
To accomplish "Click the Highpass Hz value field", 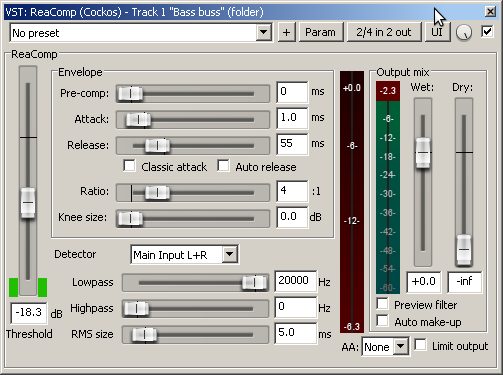I will [296, 307].
